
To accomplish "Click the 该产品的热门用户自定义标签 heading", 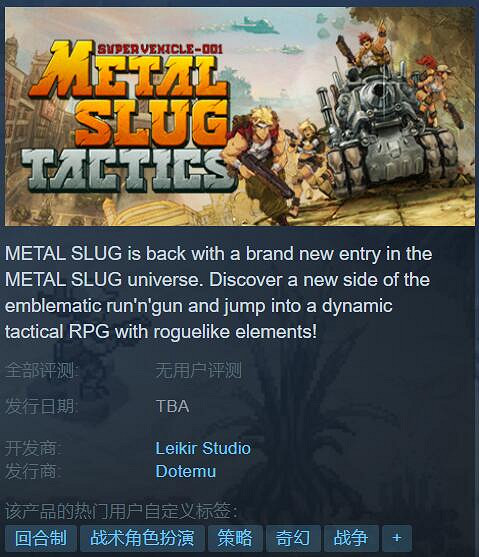I will [x=121, y=511].
